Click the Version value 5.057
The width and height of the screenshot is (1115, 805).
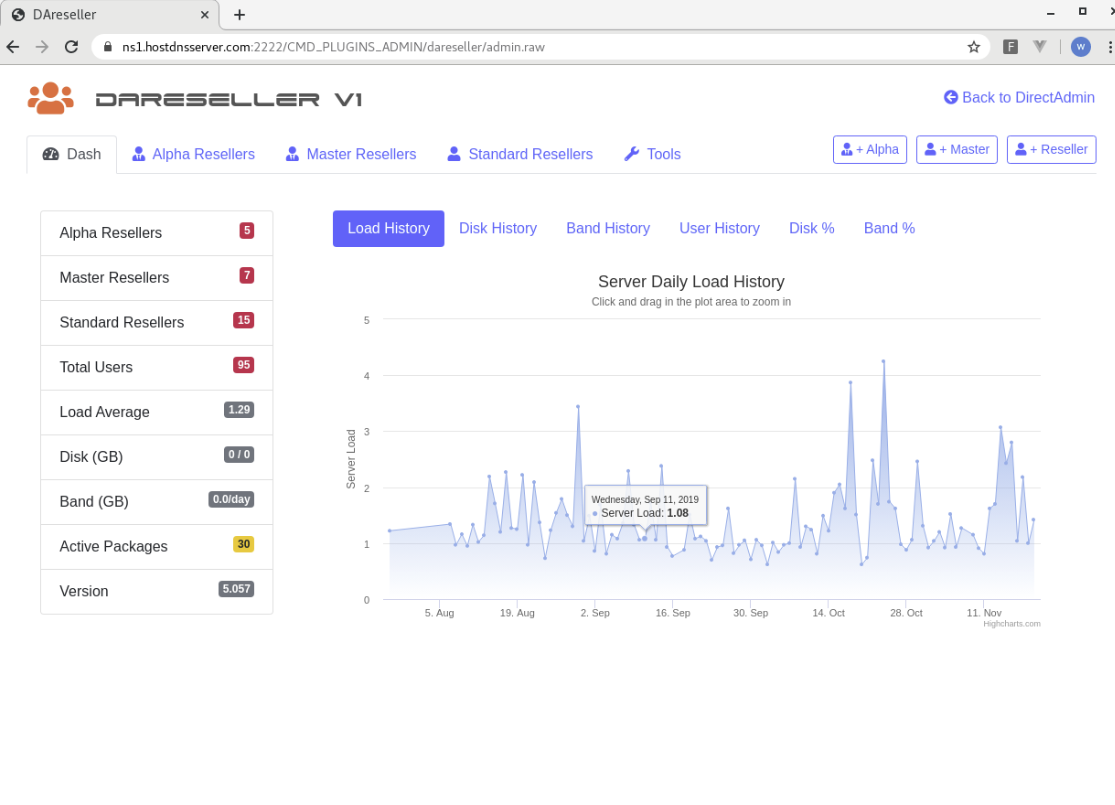(x=236, y=589)
